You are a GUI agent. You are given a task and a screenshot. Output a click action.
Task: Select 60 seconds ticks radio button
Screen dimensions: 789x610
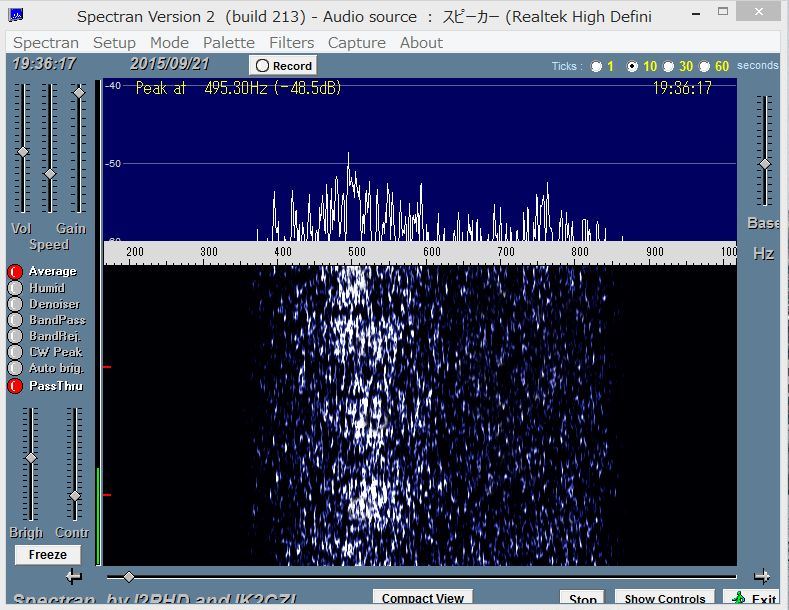pos(704,66)
